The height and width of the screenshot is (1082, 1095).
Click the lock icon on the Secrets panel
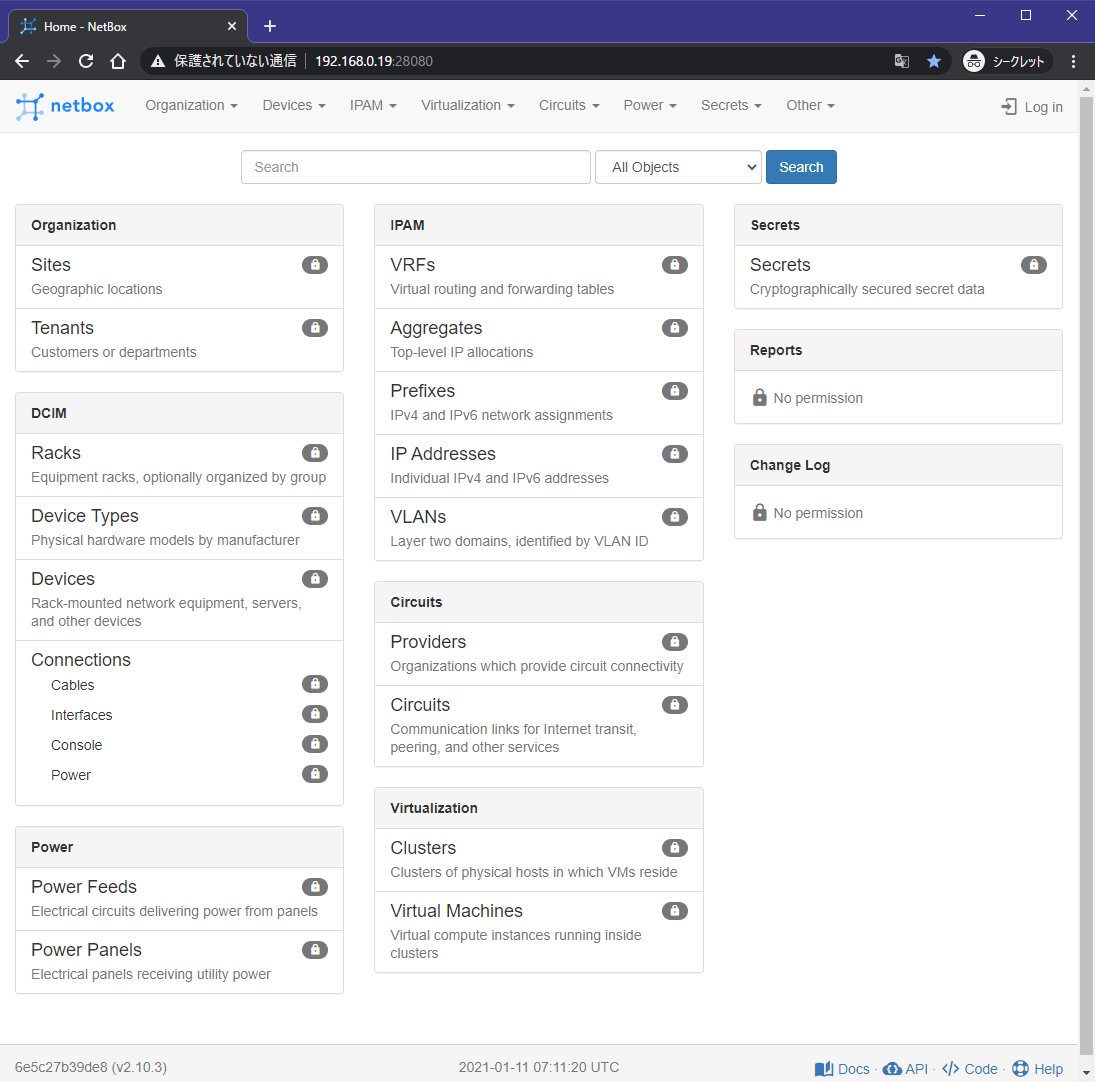click(x=1034, y=264)
